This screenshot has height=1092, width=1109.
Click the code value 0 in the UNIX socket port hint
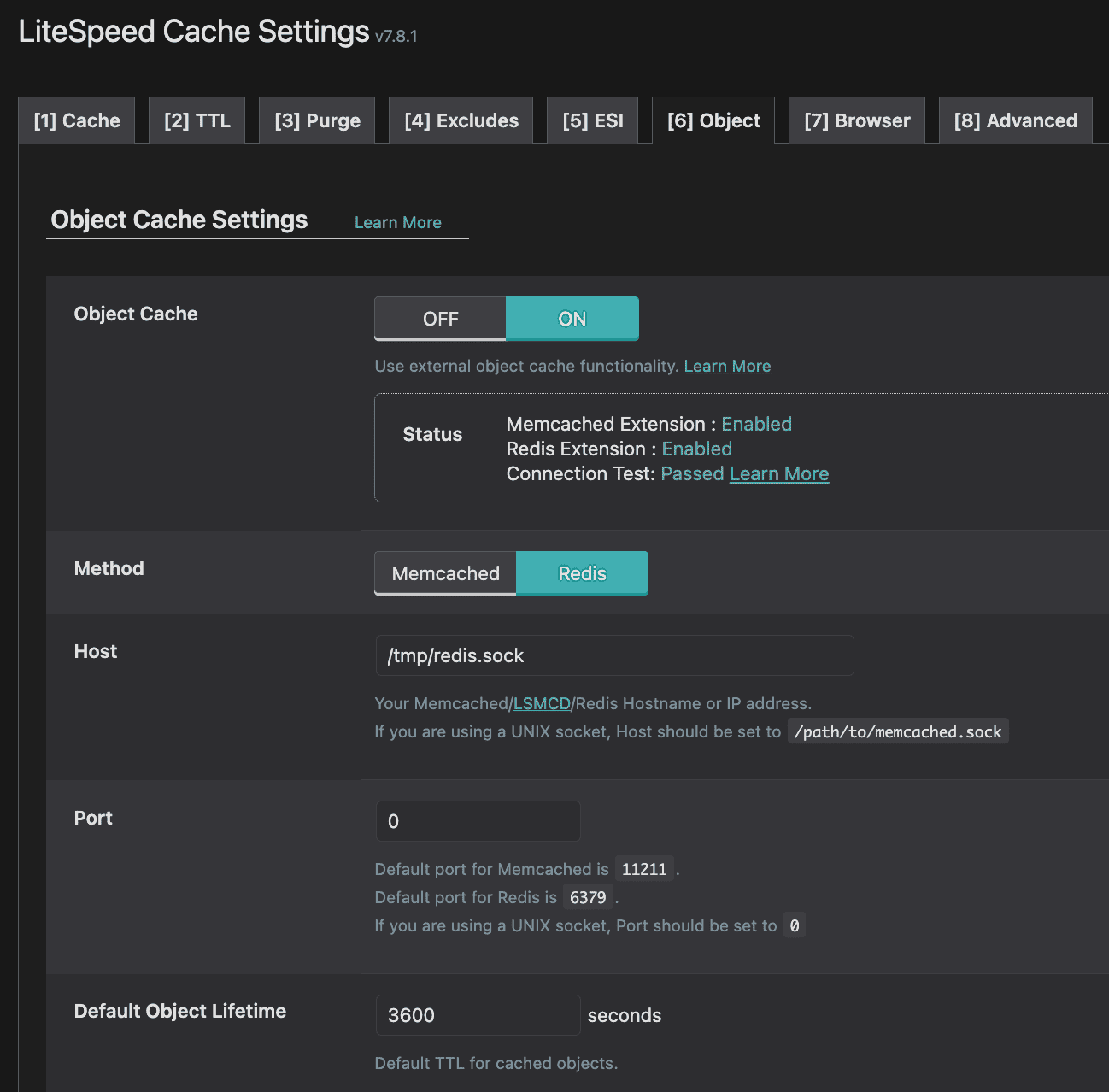point(795,925)
